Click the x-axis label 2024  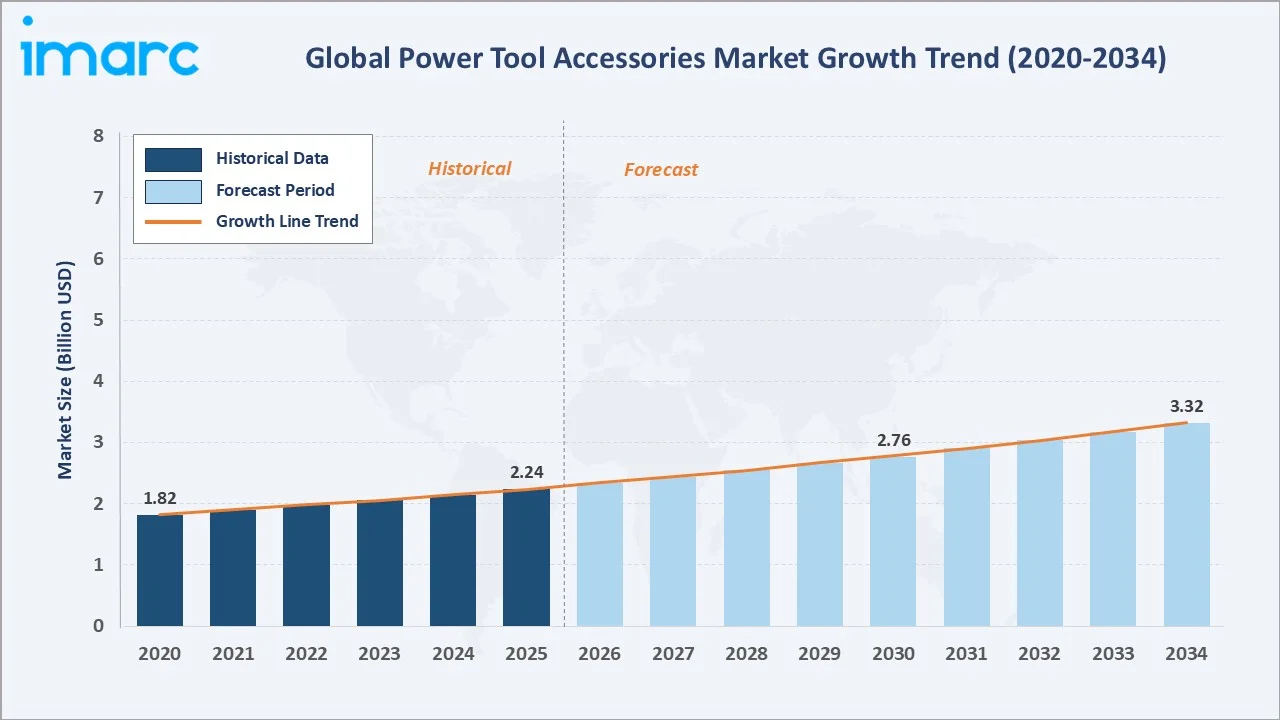point(453,653)
